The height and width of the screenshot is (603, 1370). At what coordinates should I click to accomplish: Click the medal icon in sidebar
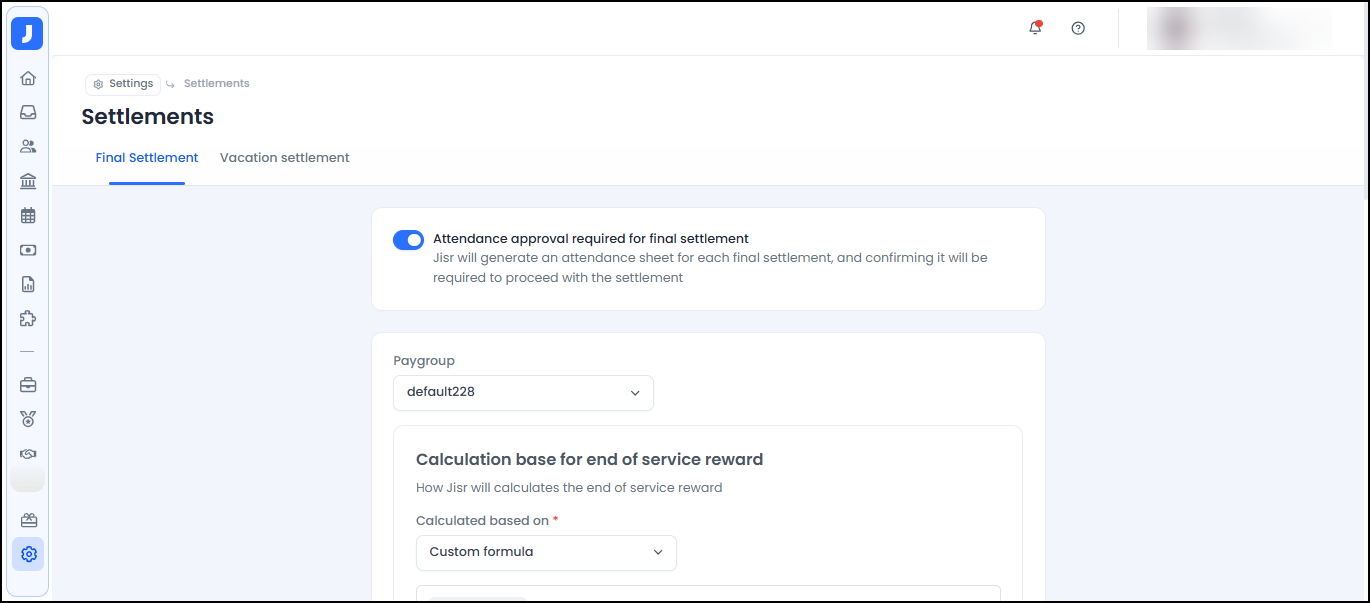tap(28, 419)
